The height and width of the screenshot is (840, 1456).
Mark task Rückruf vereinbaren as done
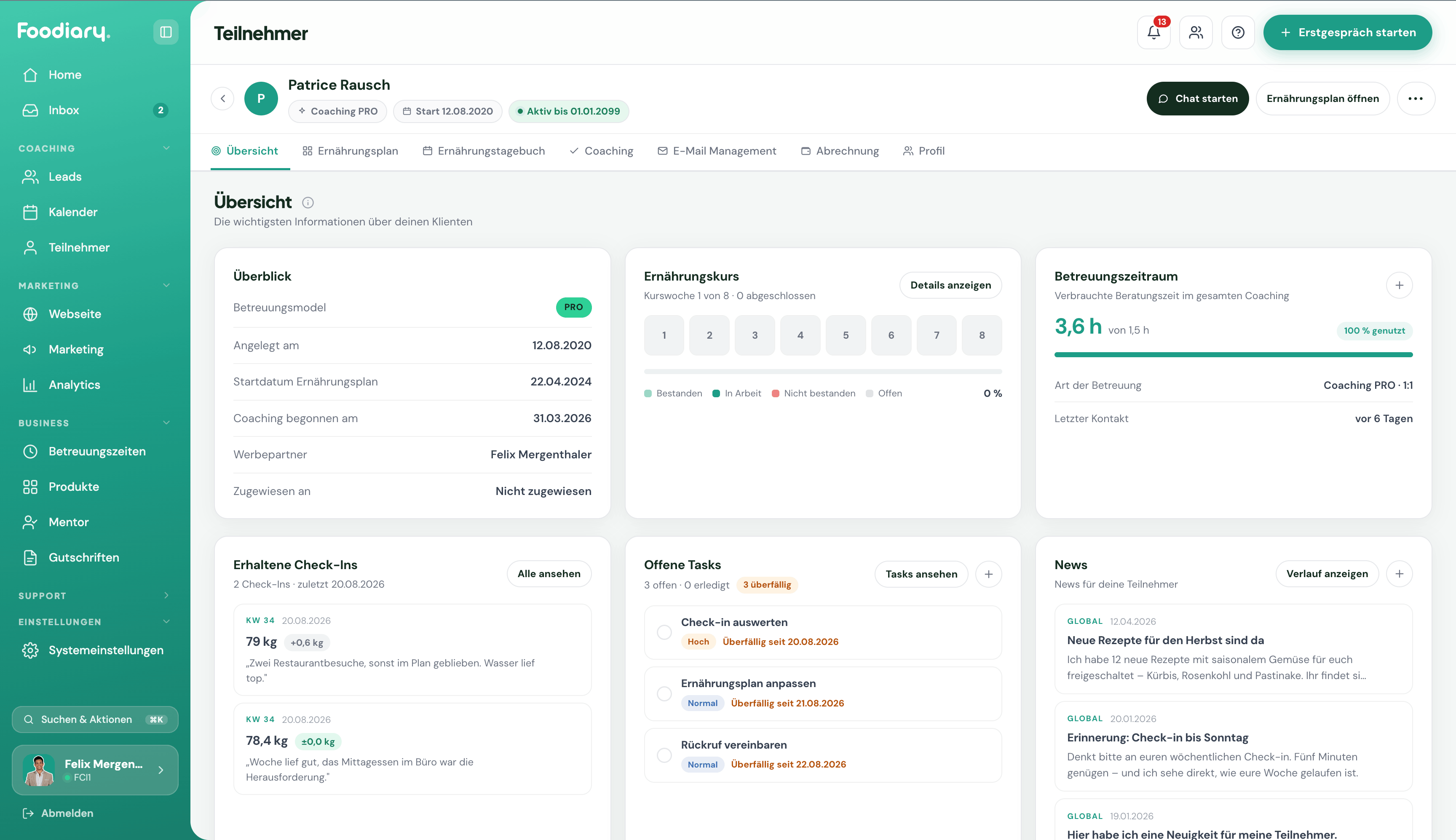pos(664,755)
